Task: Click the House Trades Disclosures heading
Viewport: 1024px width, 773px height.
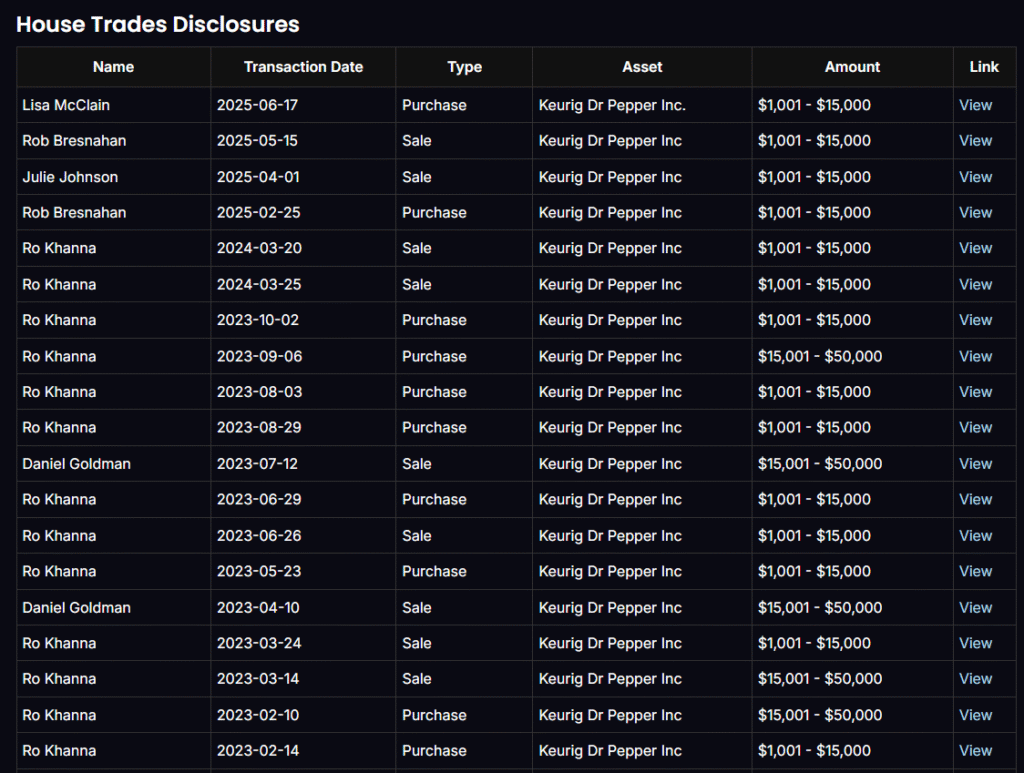Action: 158,24
